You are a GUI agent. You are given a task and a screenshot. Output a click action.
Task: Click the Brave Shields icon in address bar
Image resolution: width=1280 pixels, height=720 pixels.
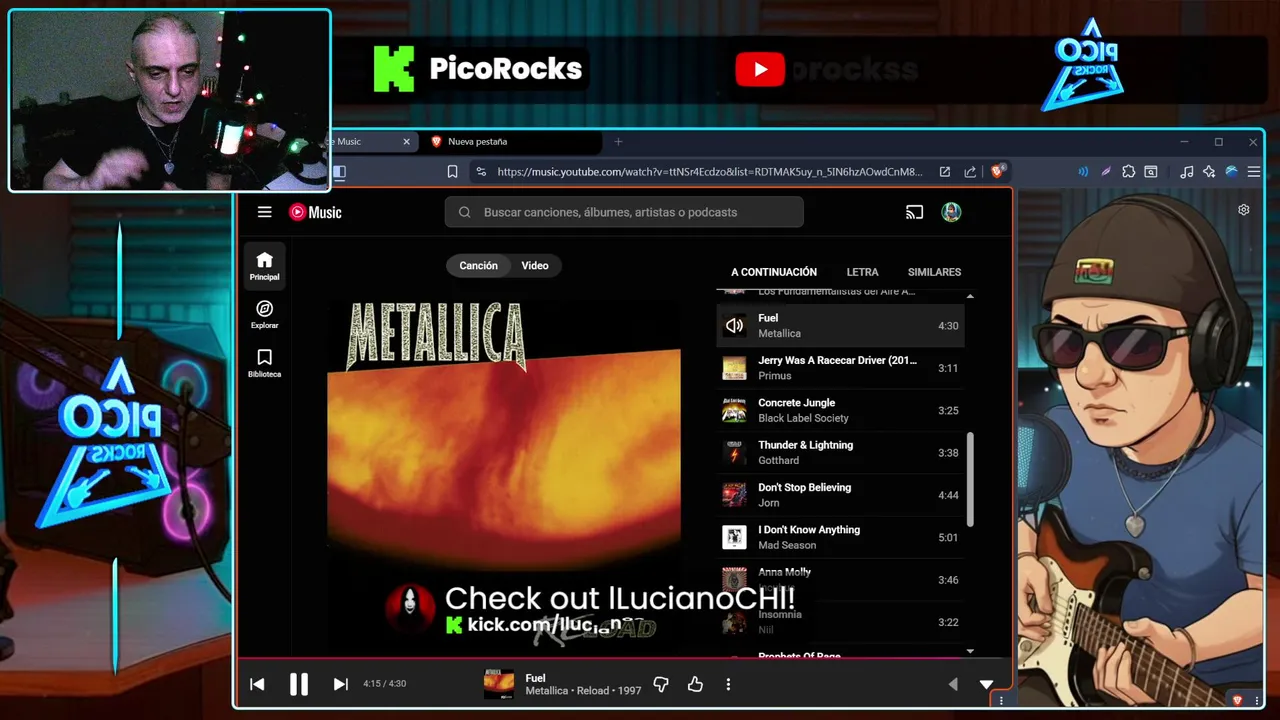pyautogui.click(x=997, y=171)
